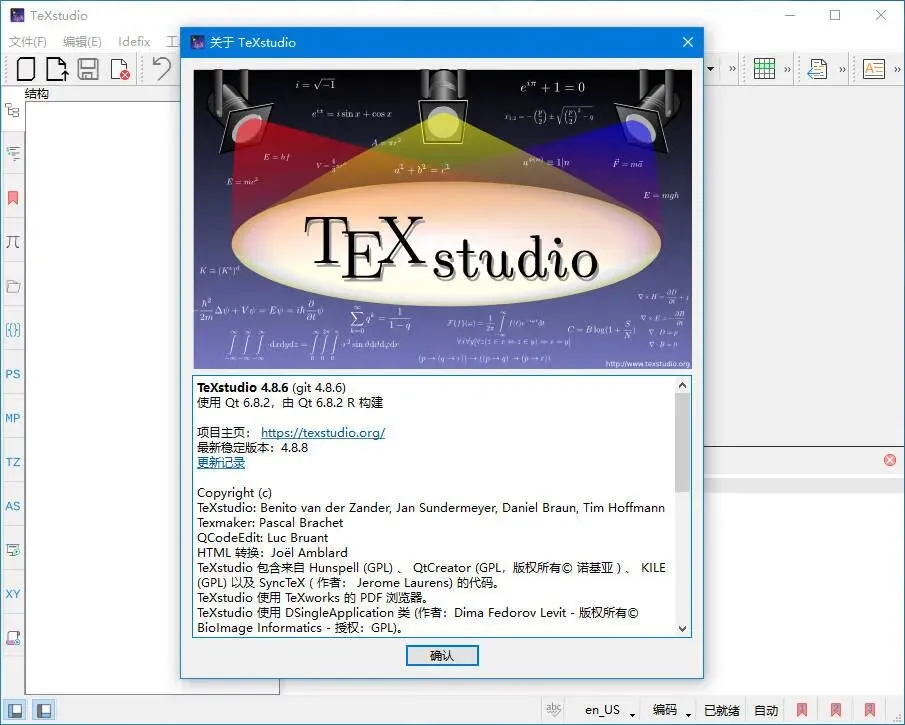Open the XY (XY-pic) commands panel
Image resolution: width=905 pixels, height=725 pixels.
click(x=13, y=593)
